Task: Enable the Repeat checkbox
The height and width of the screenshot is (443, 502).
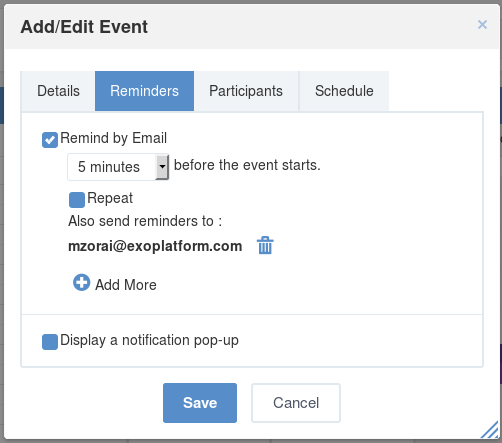Action: tap(77, 200)
